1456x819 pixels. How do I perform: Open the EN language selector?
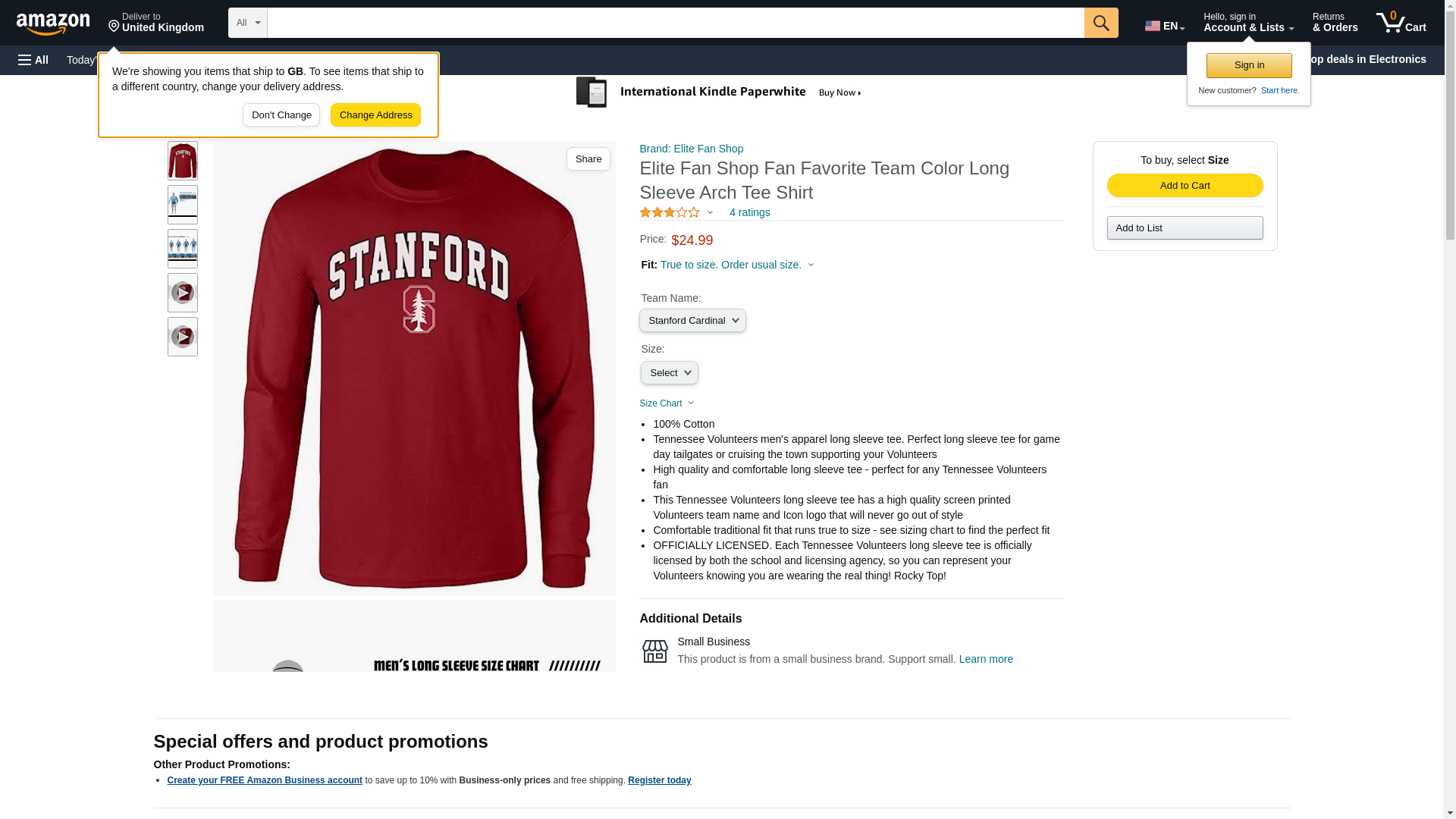coord(1164,26)
